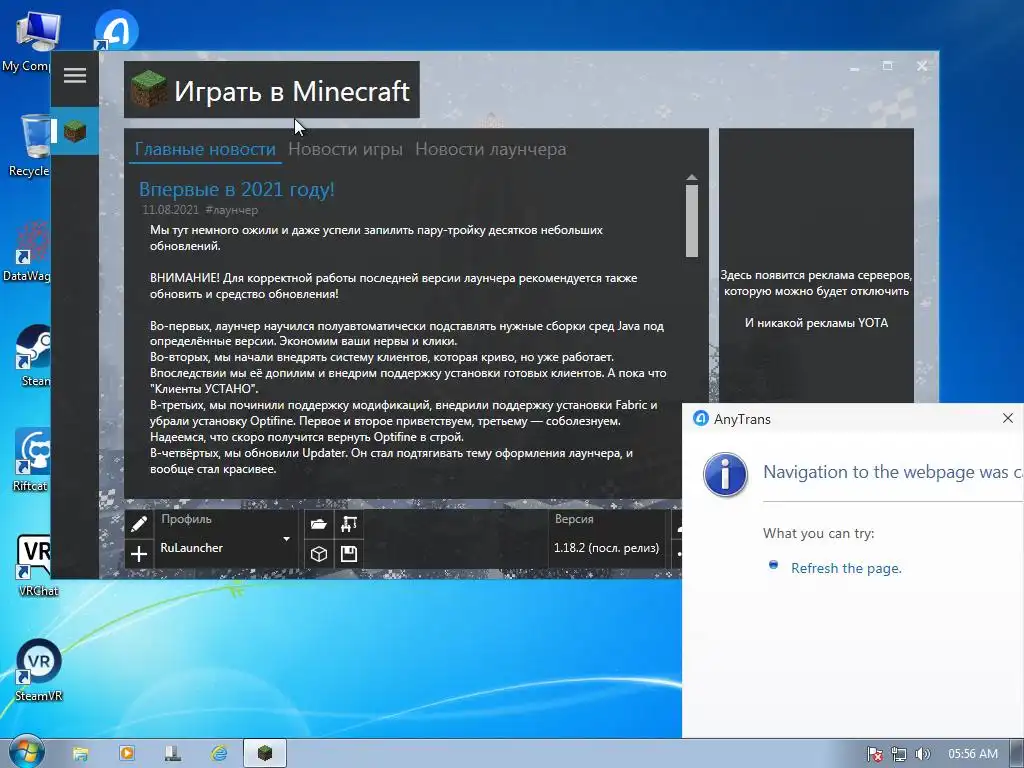Click the plus add profile icon

coord(138,554)
